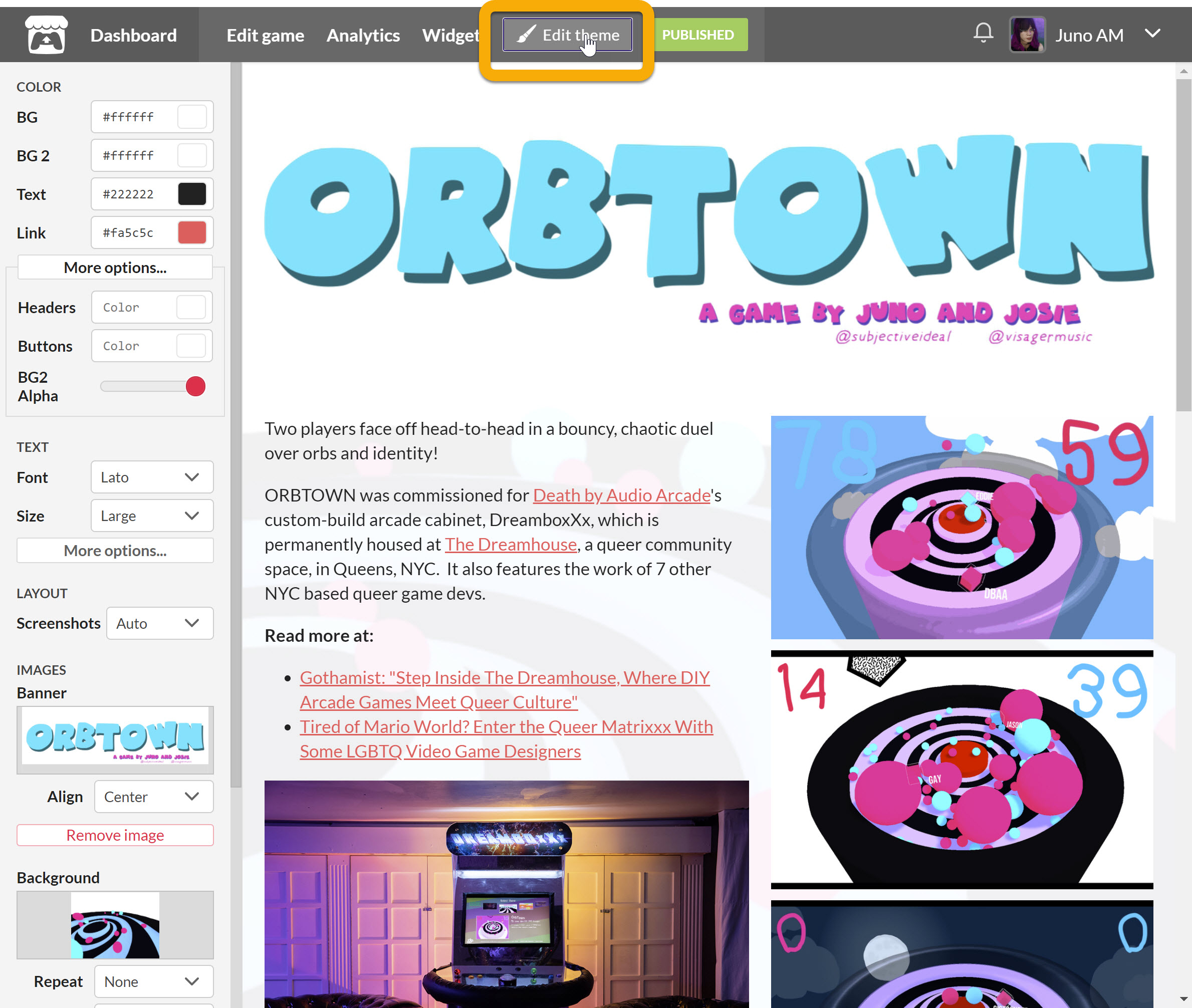The height and width of the screenshot is (1008, 1192).
Task: Open the BG 2 color swatch
Action: (x=192, y=155)
